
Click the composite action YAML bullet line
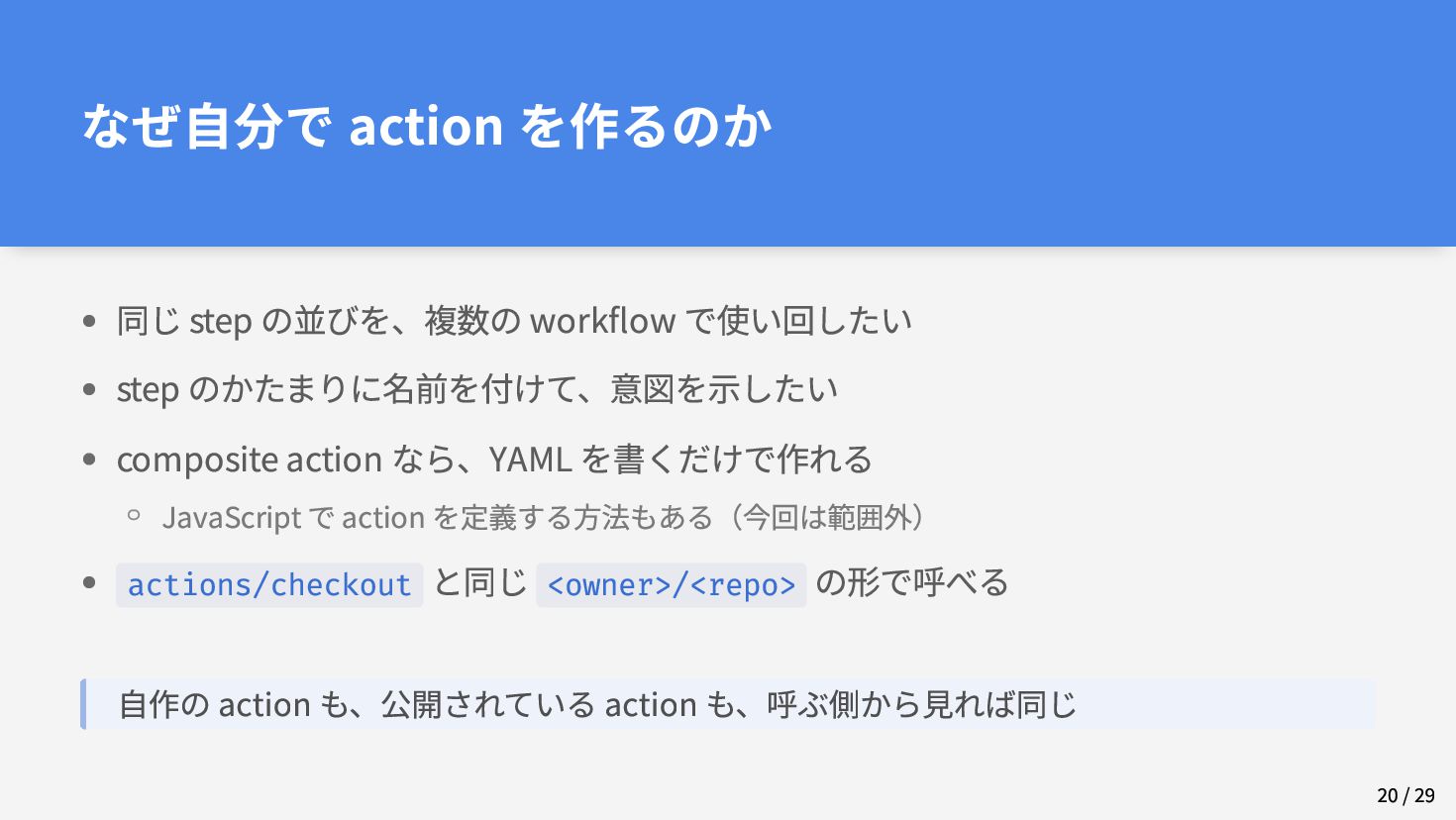494,460
